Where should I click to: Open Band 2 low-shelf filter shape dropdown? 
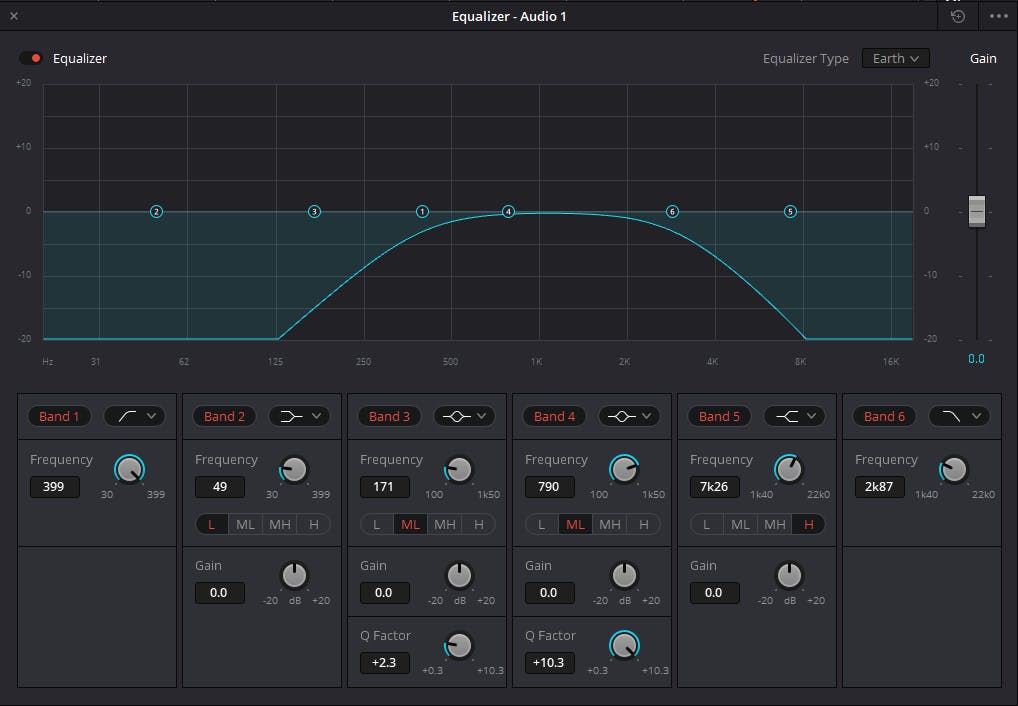(x=300, y=416)
